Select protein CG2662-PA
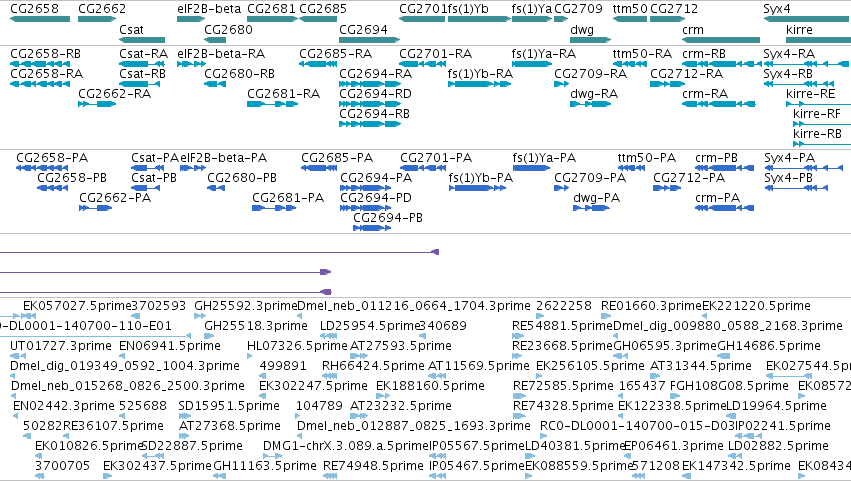The image size is (851, 481). point(96,208)
